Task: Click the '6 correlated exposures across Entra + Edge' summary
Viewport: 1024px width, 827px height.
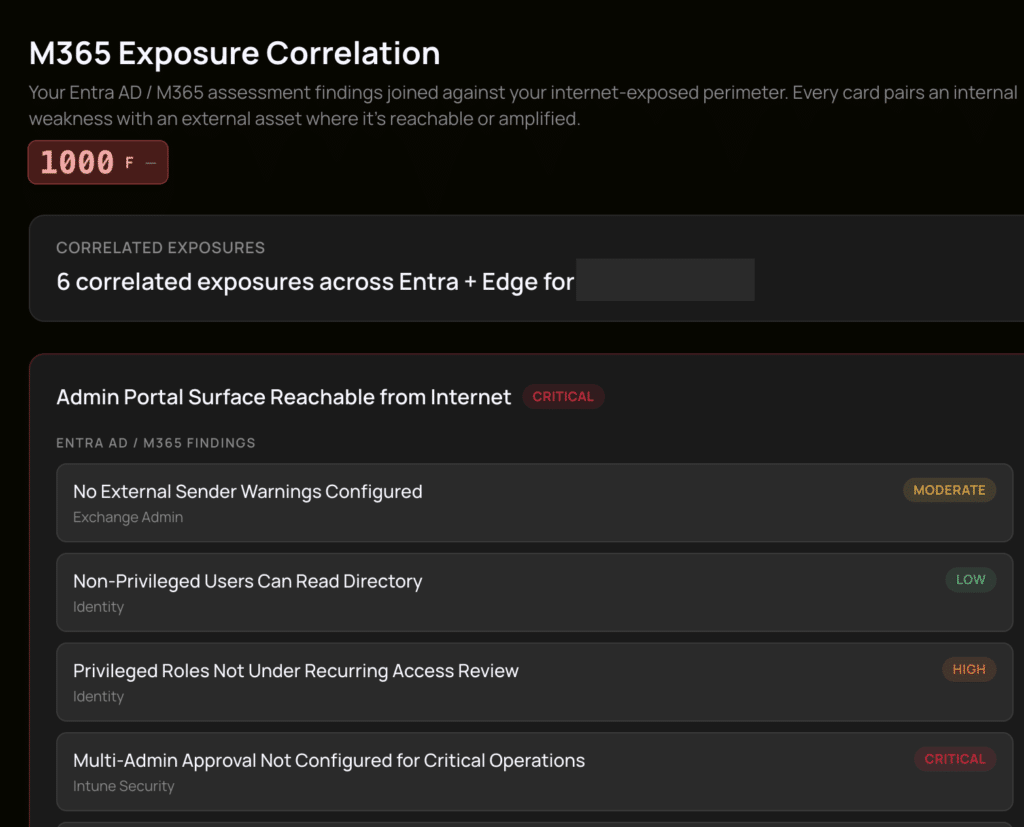Action: (x=315, y=282)
